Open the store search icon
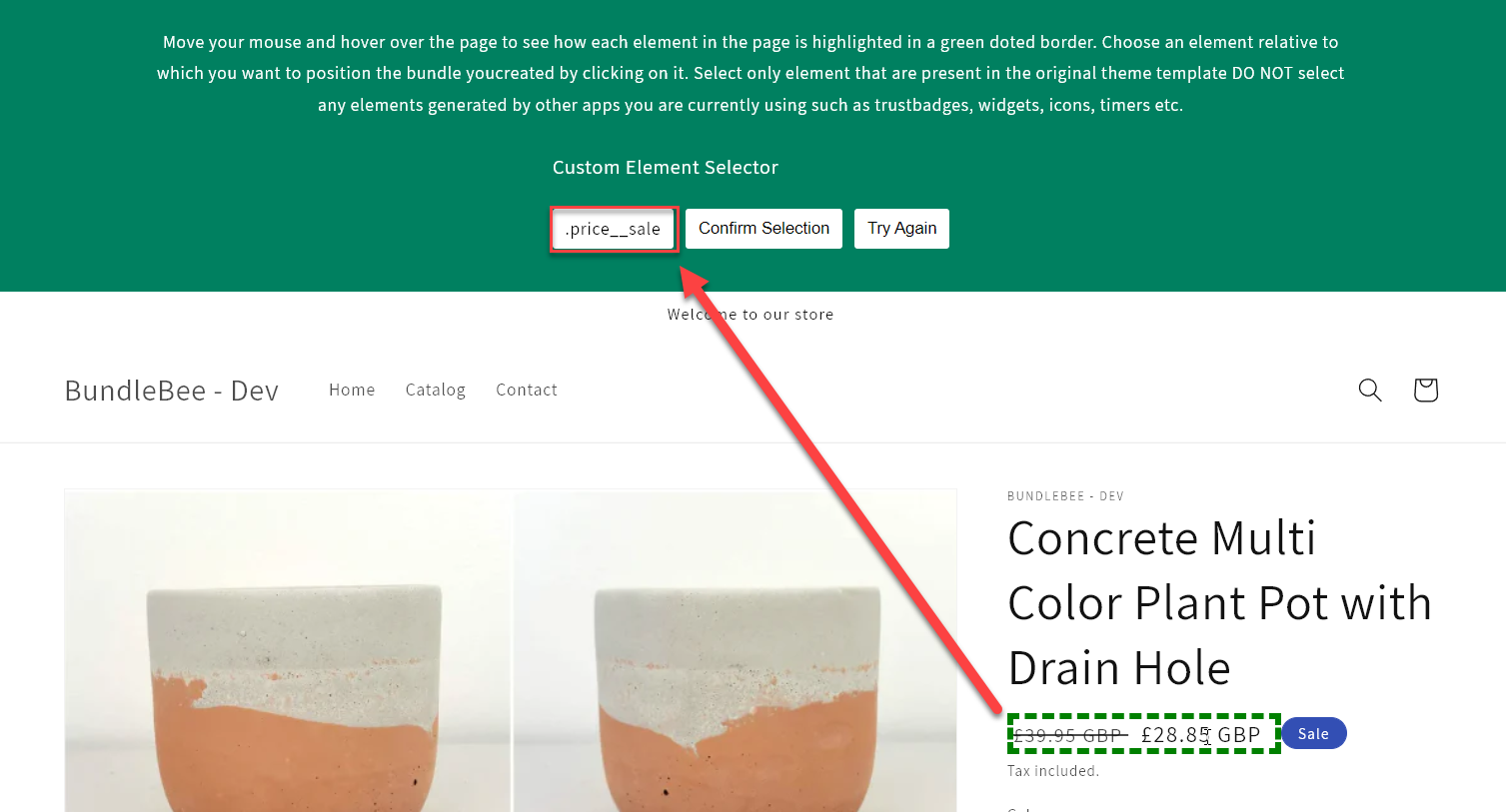This screenshot has width=1506, height=812. (x=1370, y=390)
